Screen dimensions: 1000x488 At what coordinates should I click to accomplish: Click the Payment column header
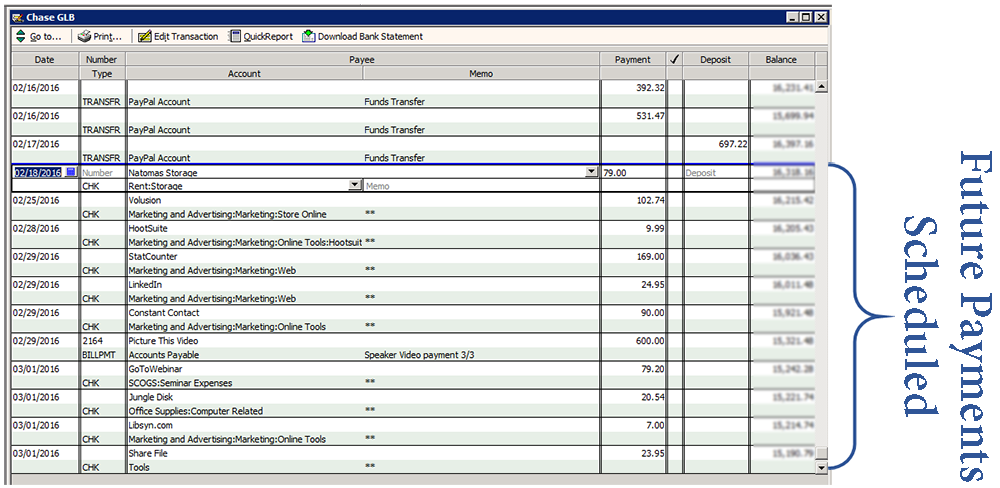pyautogui.click(x=632, y=59)
